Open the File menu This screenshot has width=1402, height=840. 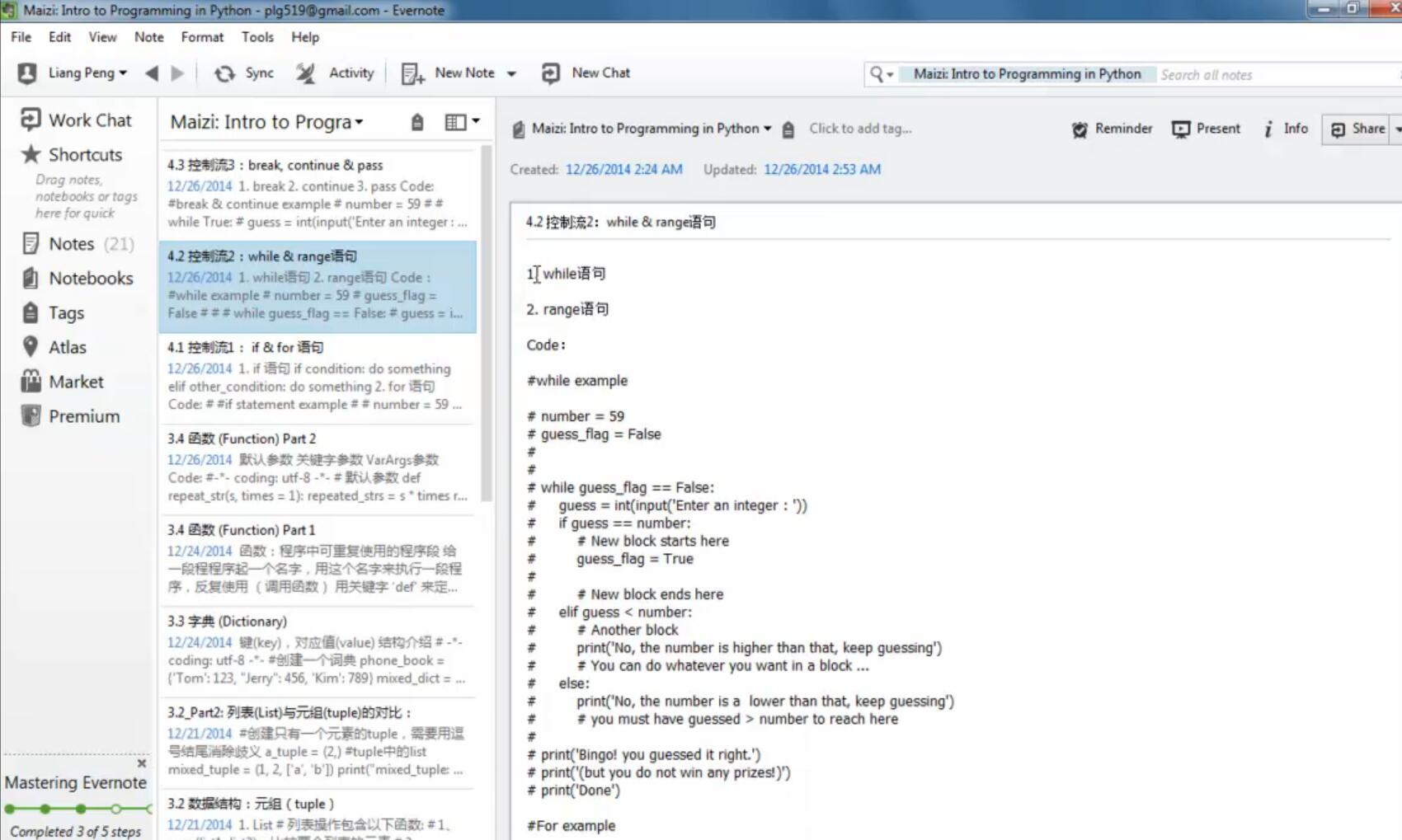21,37
